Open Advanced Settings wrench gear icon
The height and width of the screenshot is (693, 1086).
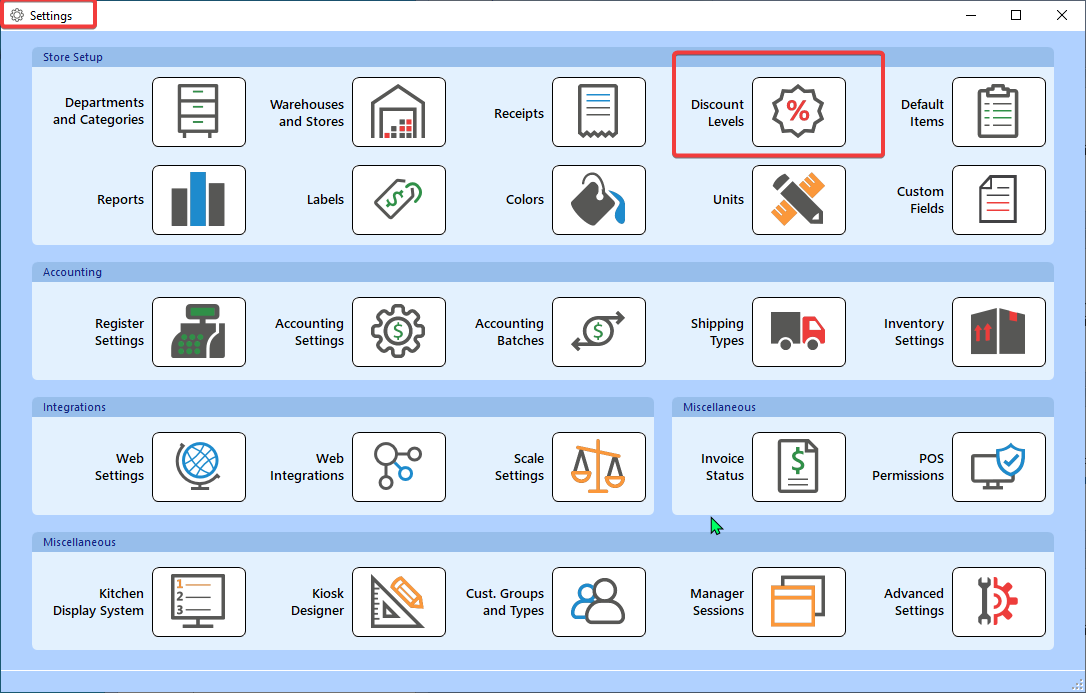click(998, 602)
